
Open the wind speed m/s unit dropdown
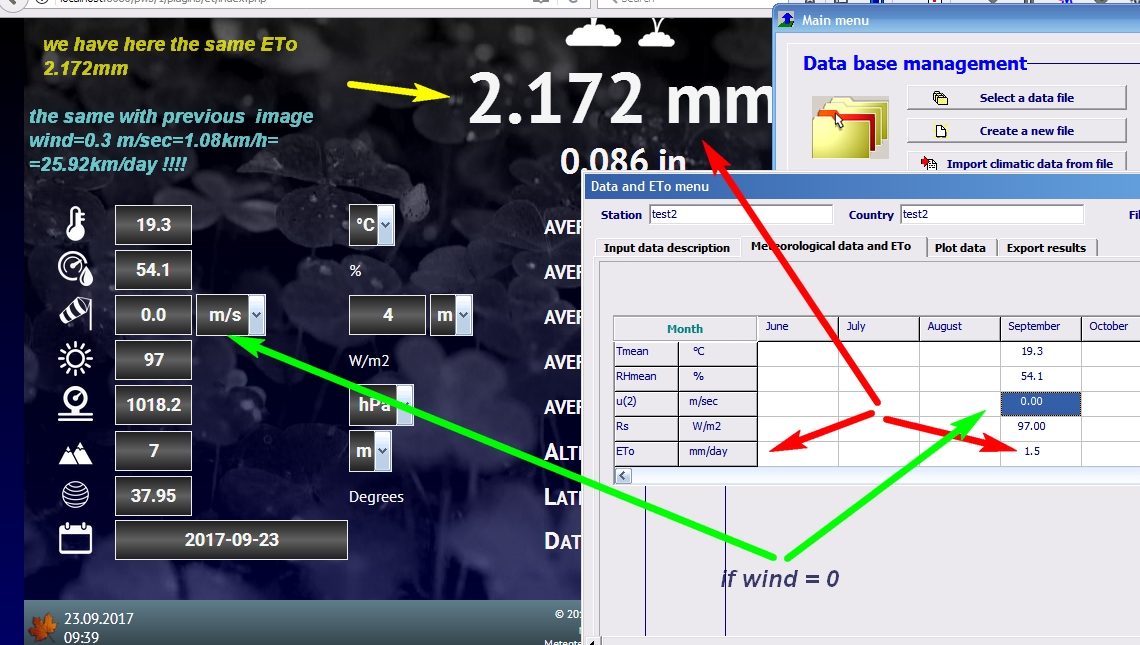coord(256,315)
